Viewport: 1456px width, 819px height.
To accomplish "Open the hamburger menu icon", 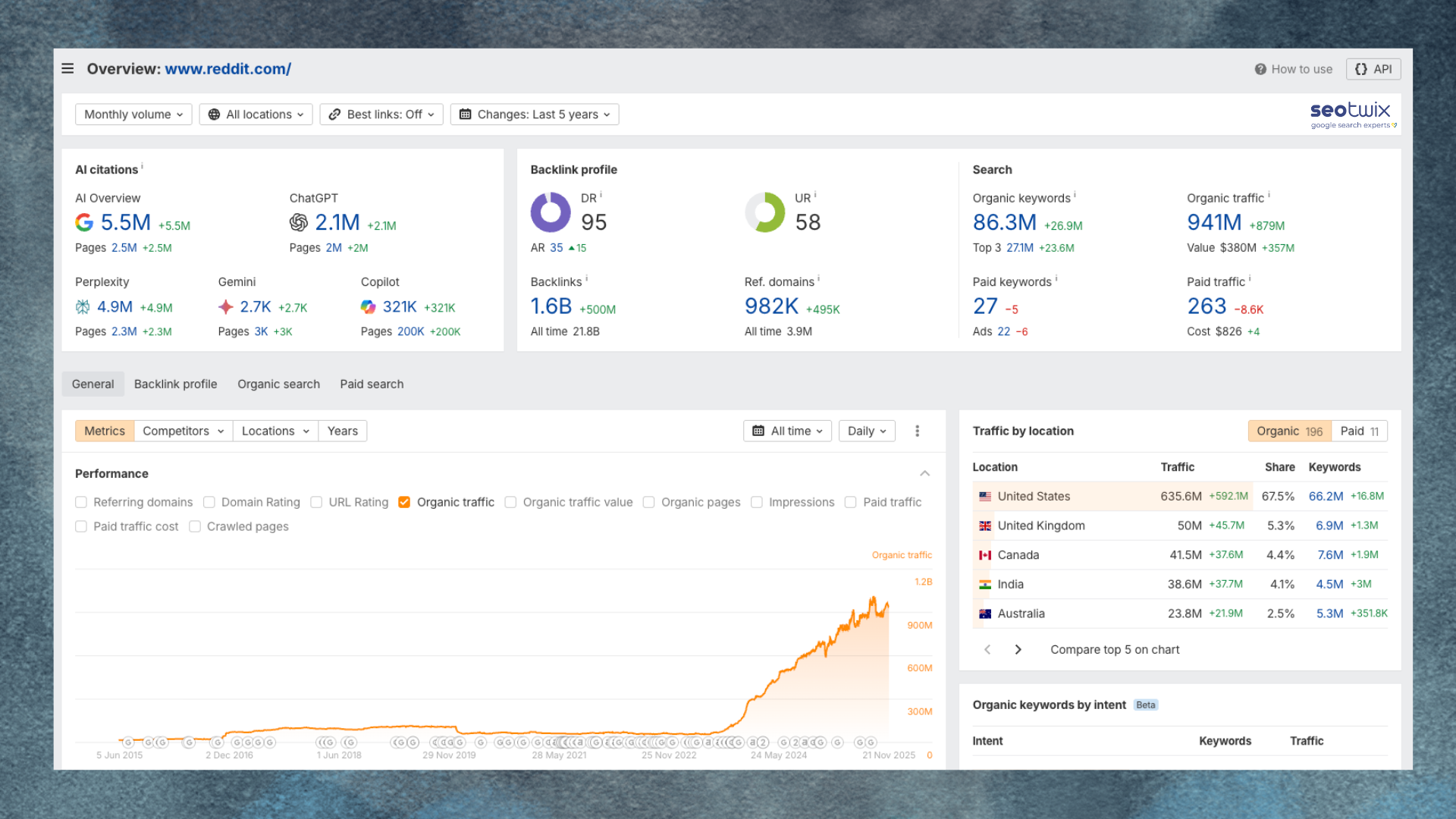I will 67,69.
